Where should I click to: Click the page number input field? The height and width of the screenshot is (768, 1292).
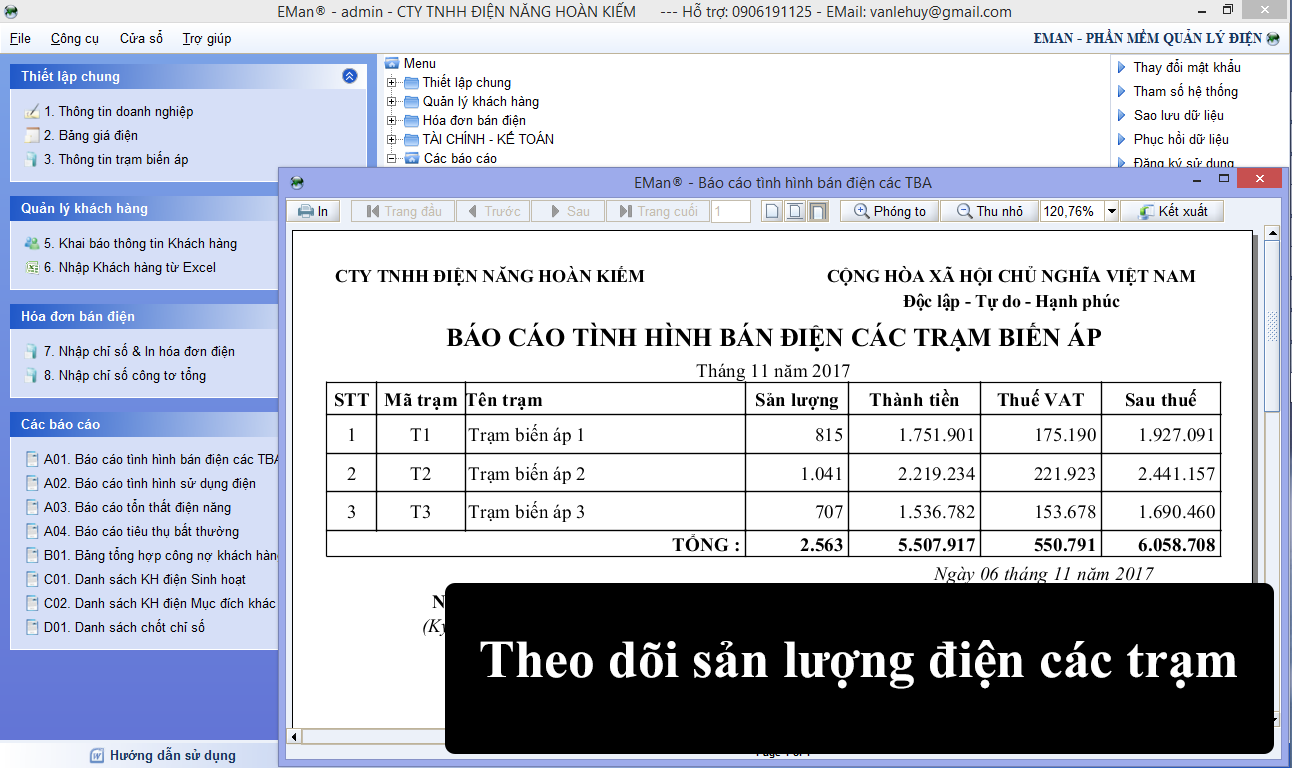coord(731,211)
